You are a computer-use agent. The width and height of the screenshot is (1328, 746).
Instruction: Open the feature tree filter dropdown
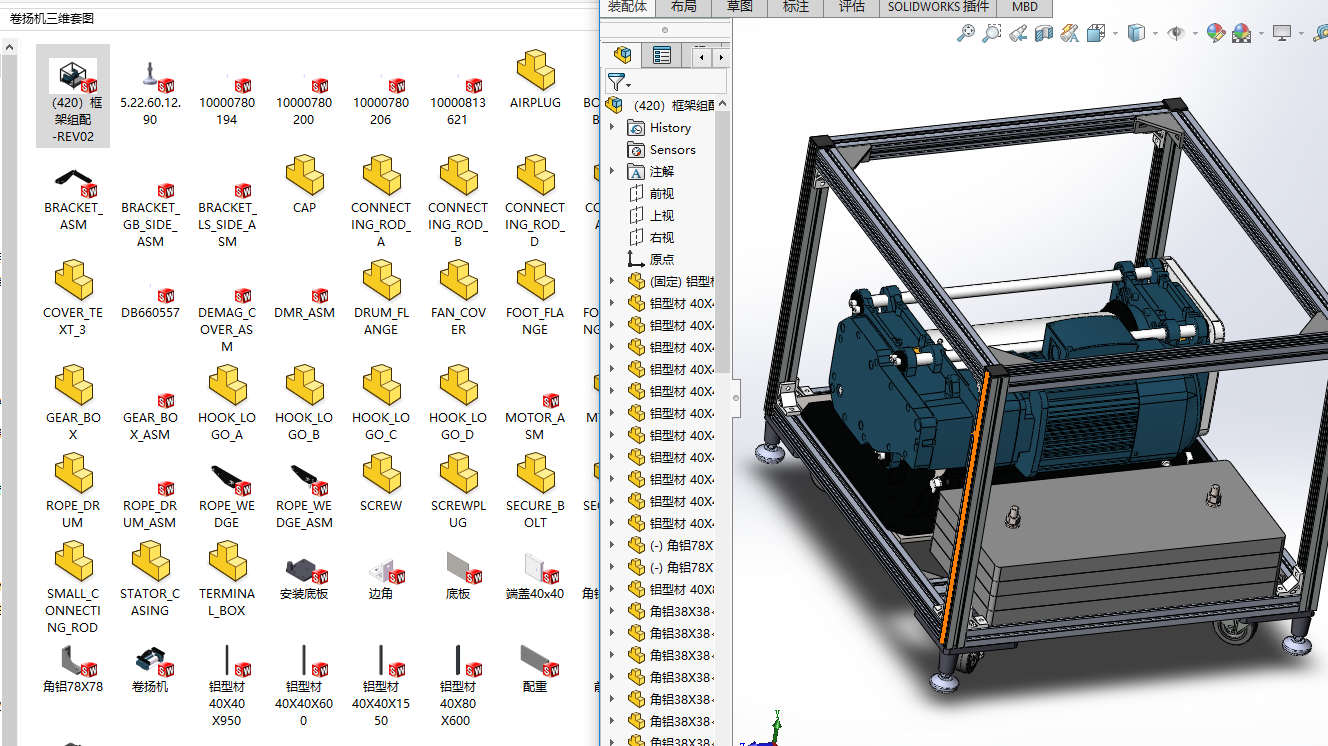point(619,83)
